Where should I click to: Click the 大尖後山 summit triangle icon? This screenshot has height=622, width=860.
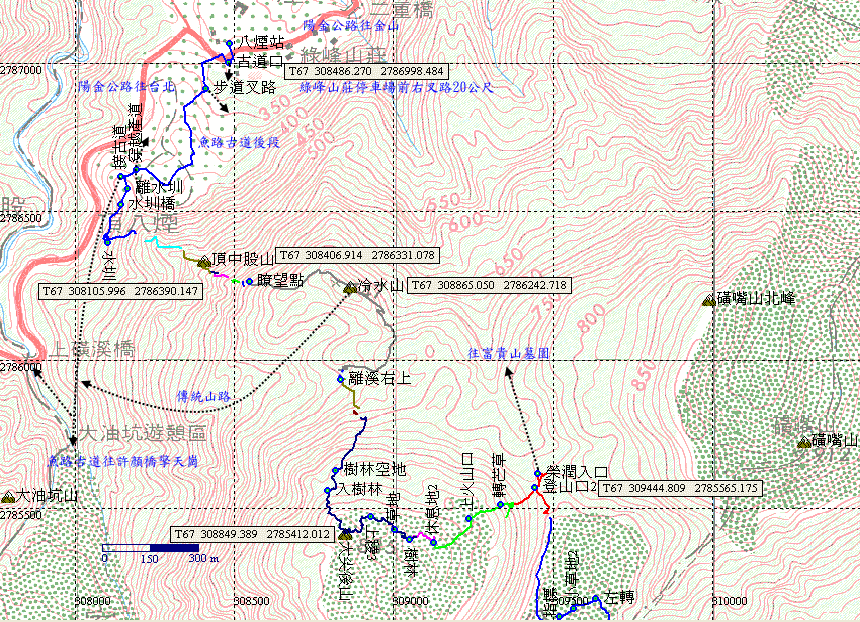(346, 536)
